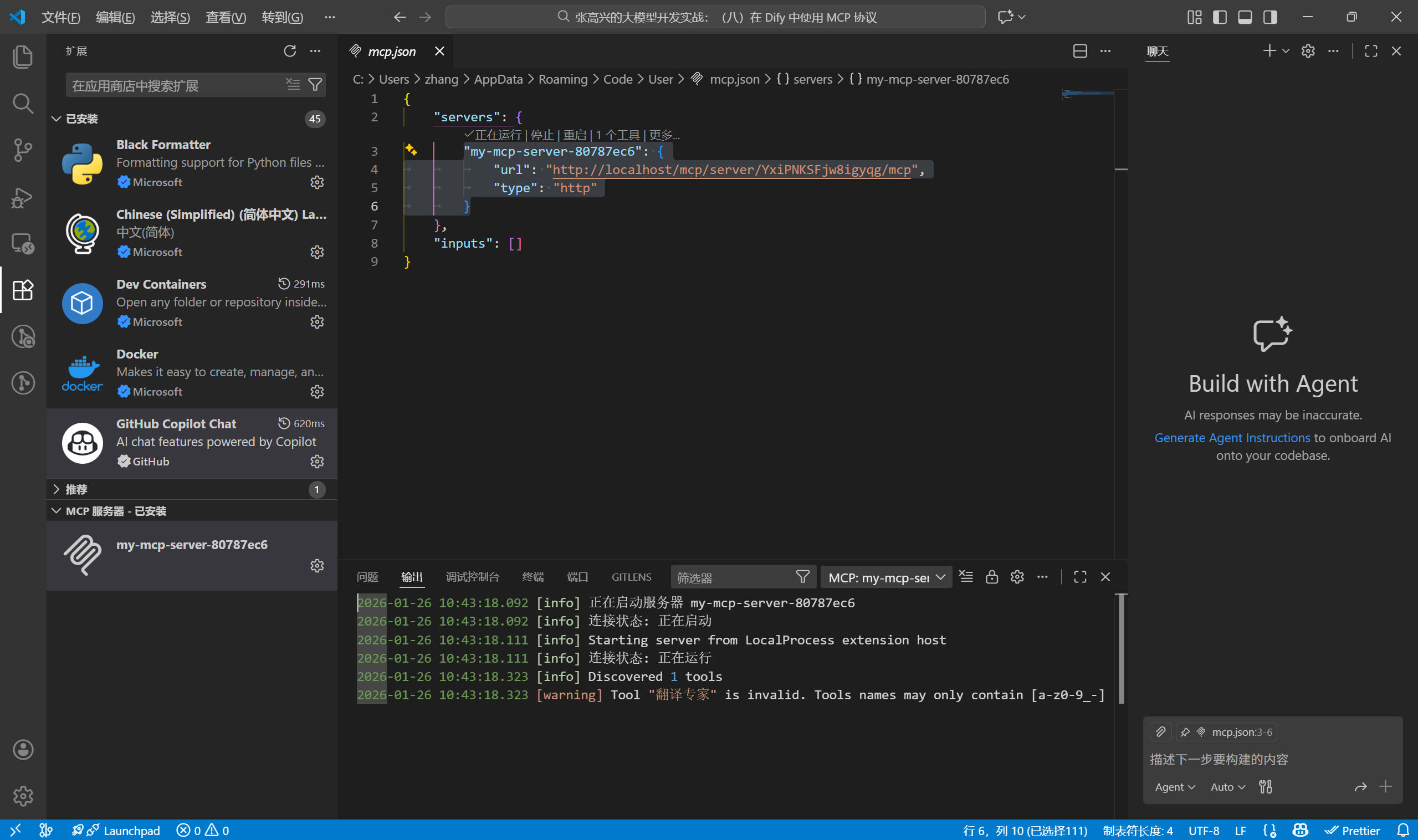Open the 查看(V) menu
This screenshot has width=1418, height=840.
[x=226, y=17]
